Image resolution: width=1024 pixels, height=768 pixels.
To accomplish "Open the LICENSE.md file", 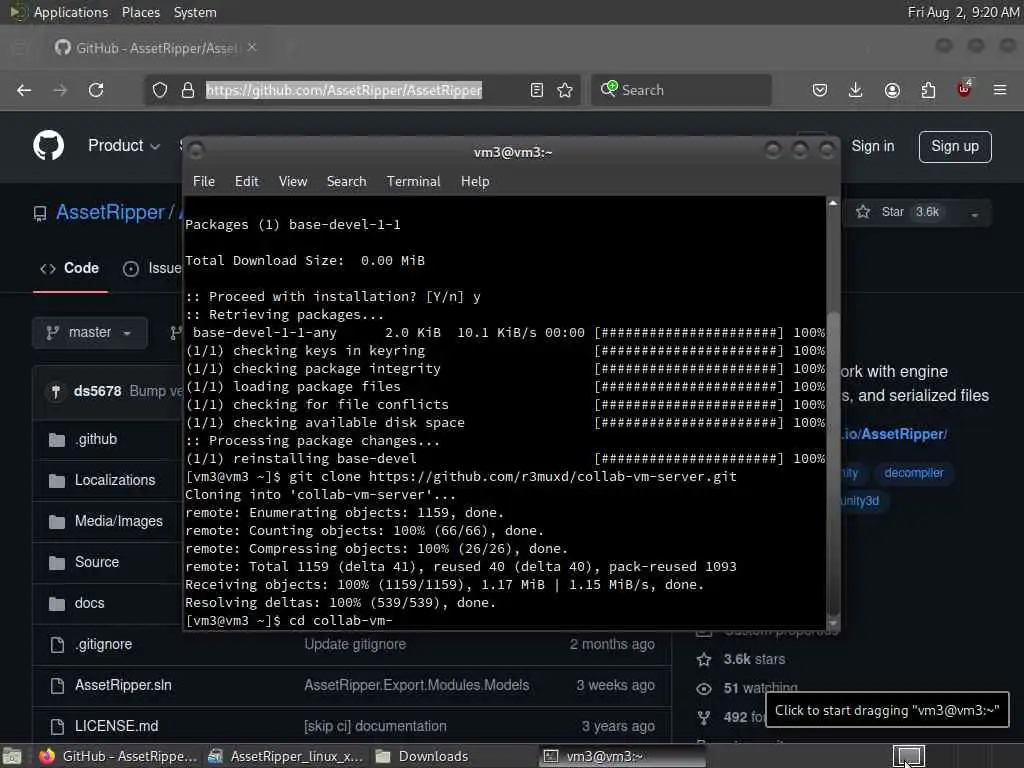I will point(116,726).
